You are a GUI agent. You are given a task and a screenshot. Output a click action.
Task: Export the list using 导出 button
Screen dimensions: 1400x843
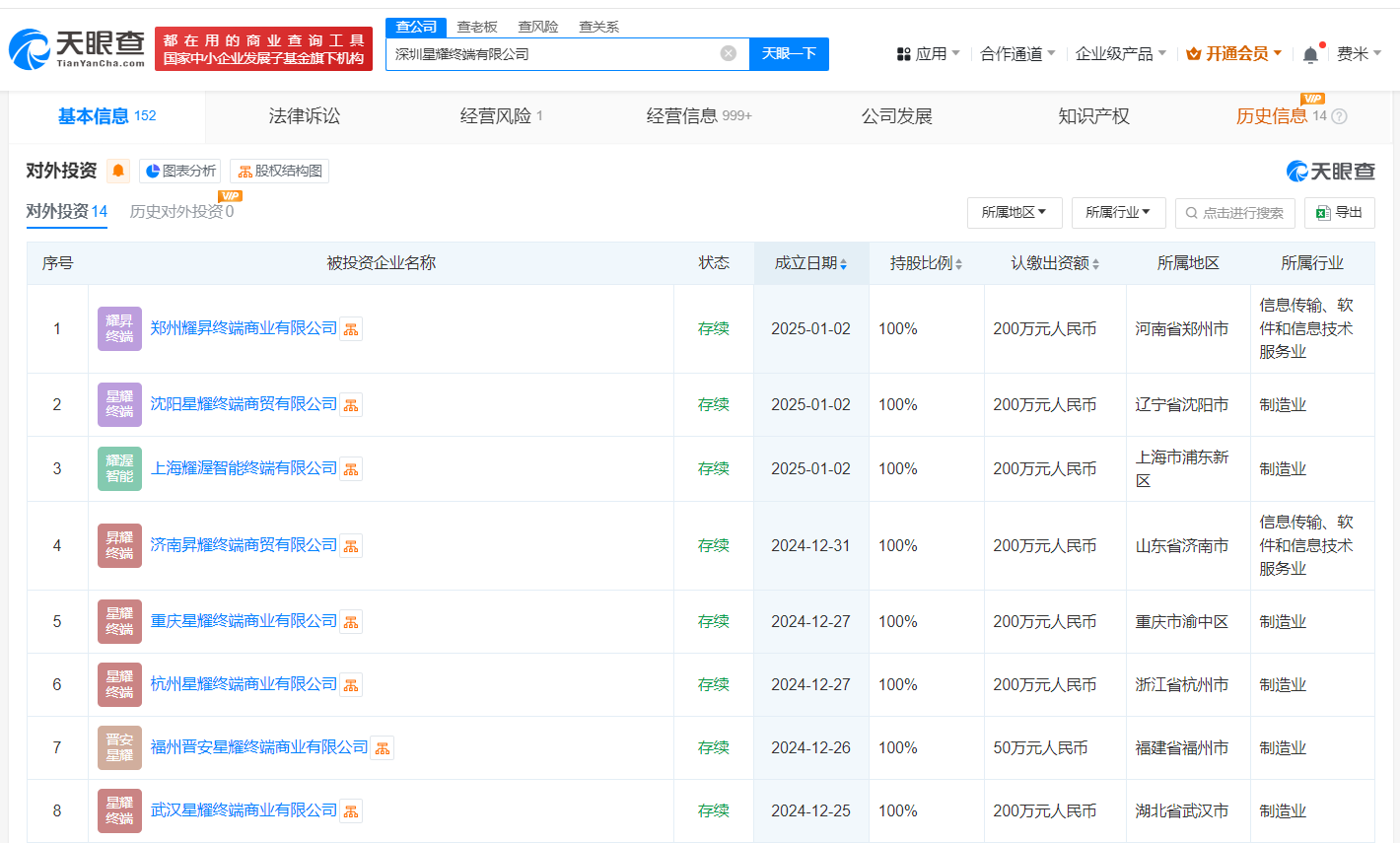pyautogui.click(x=1339, y=213)
